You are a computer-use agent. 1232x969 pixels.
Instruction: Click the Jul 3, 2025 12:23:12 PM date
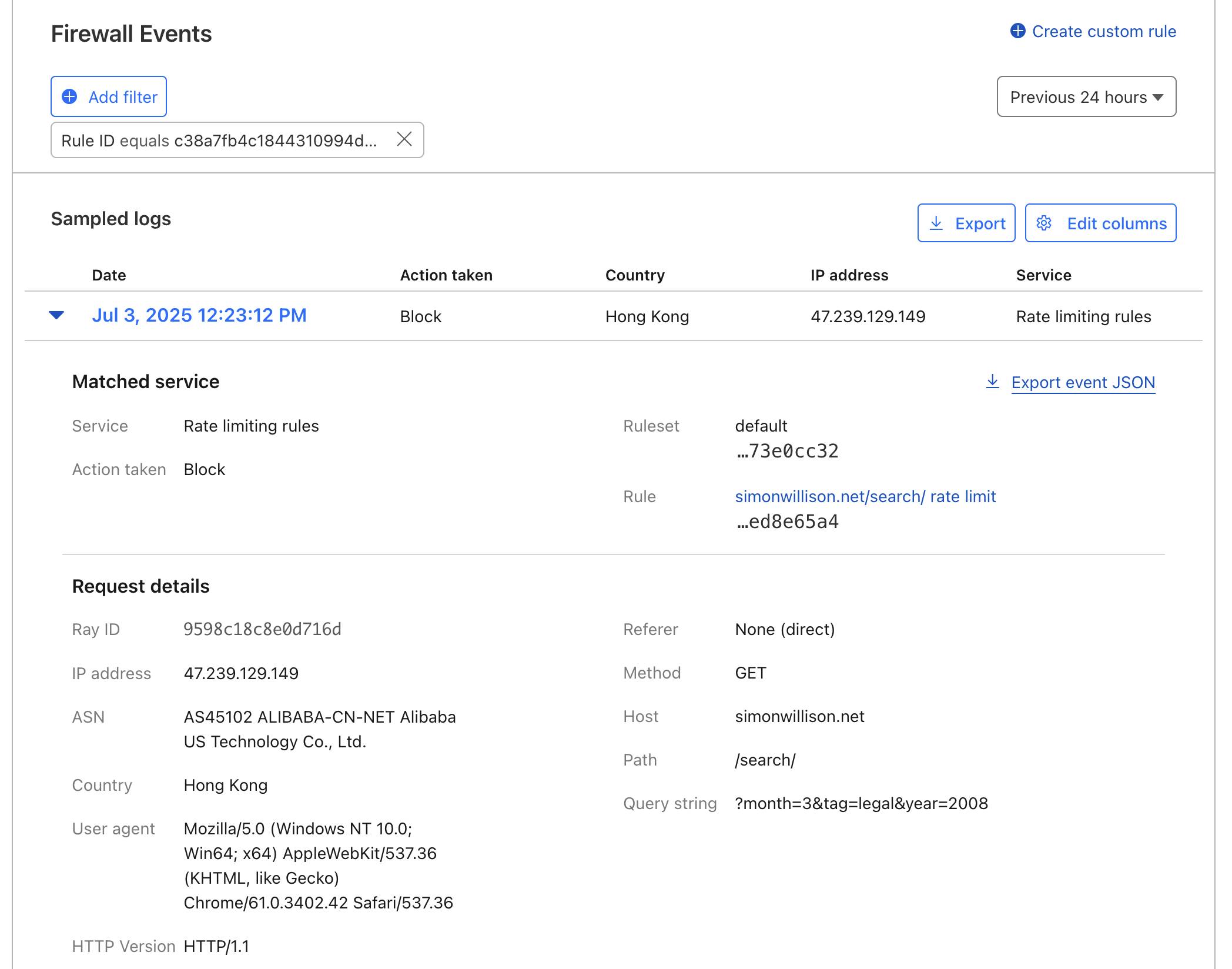point(199,316)
